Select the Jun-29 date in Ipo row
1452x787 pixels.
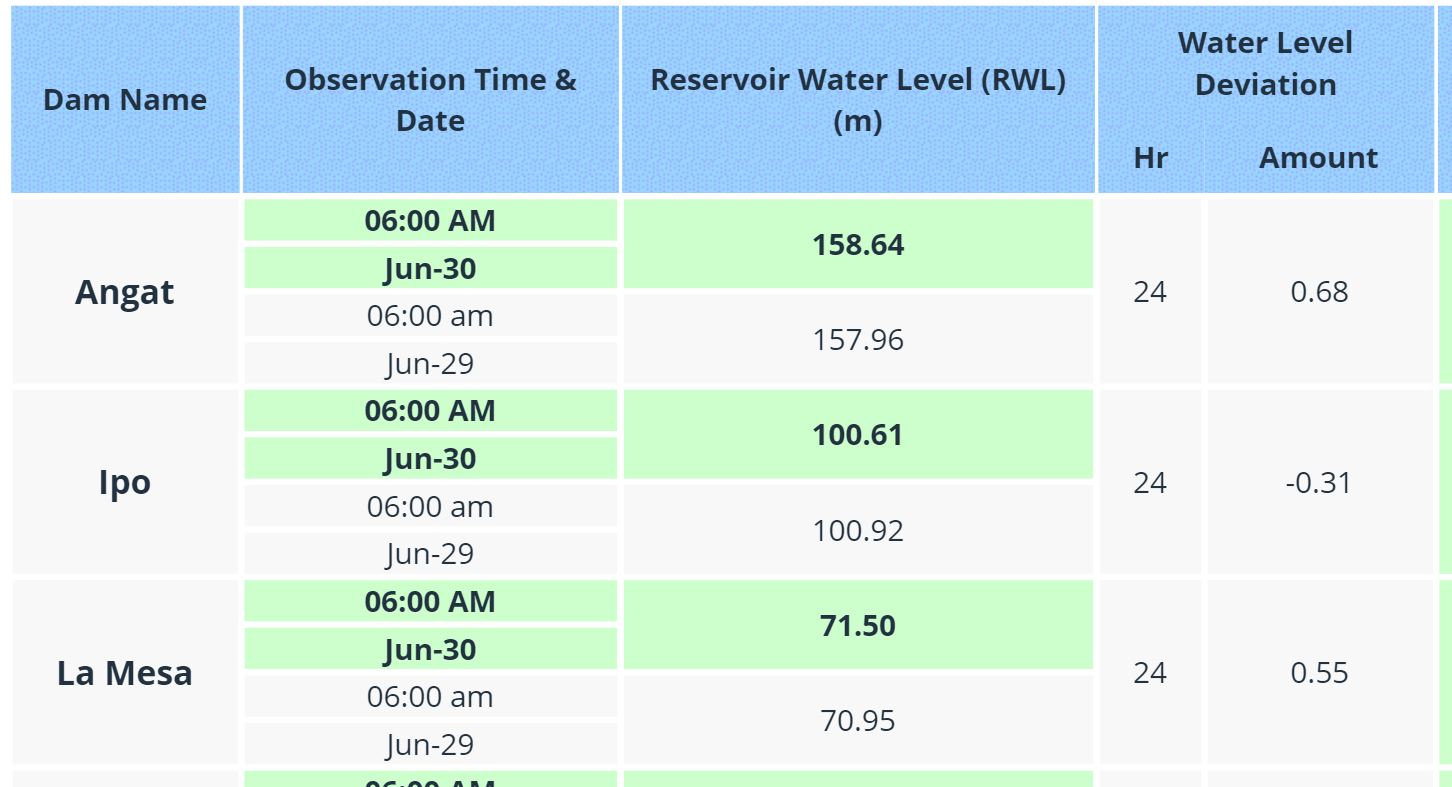click(x=430, y=554)
